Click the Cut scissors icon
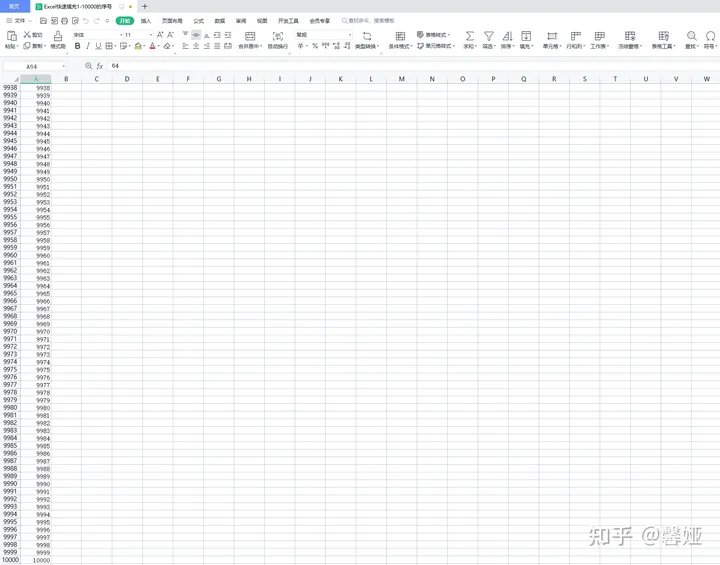This screenshot has height=565, width=720. tap(27, 34)
